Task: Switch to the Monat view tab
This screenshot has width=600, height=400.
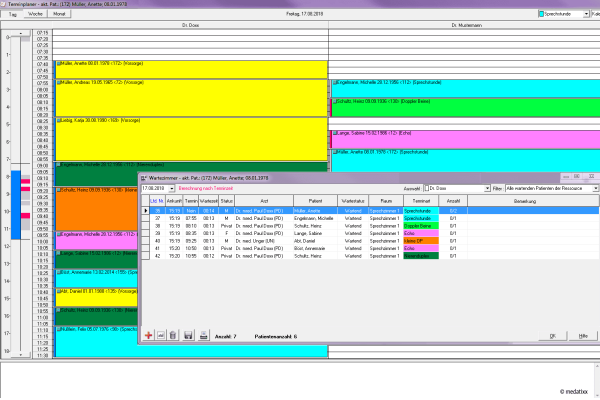Action: point(59,14)
